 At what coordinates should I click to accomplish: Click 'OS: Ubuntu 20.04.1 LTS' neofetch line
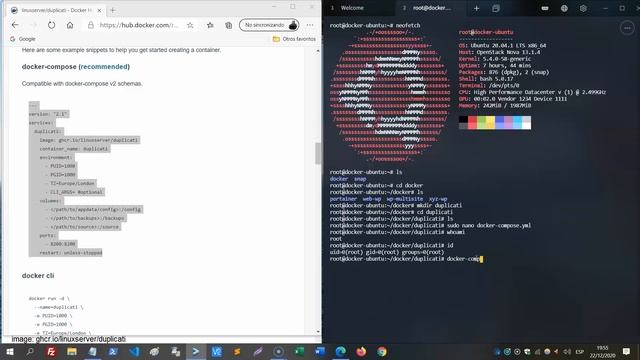coord(502,45)
